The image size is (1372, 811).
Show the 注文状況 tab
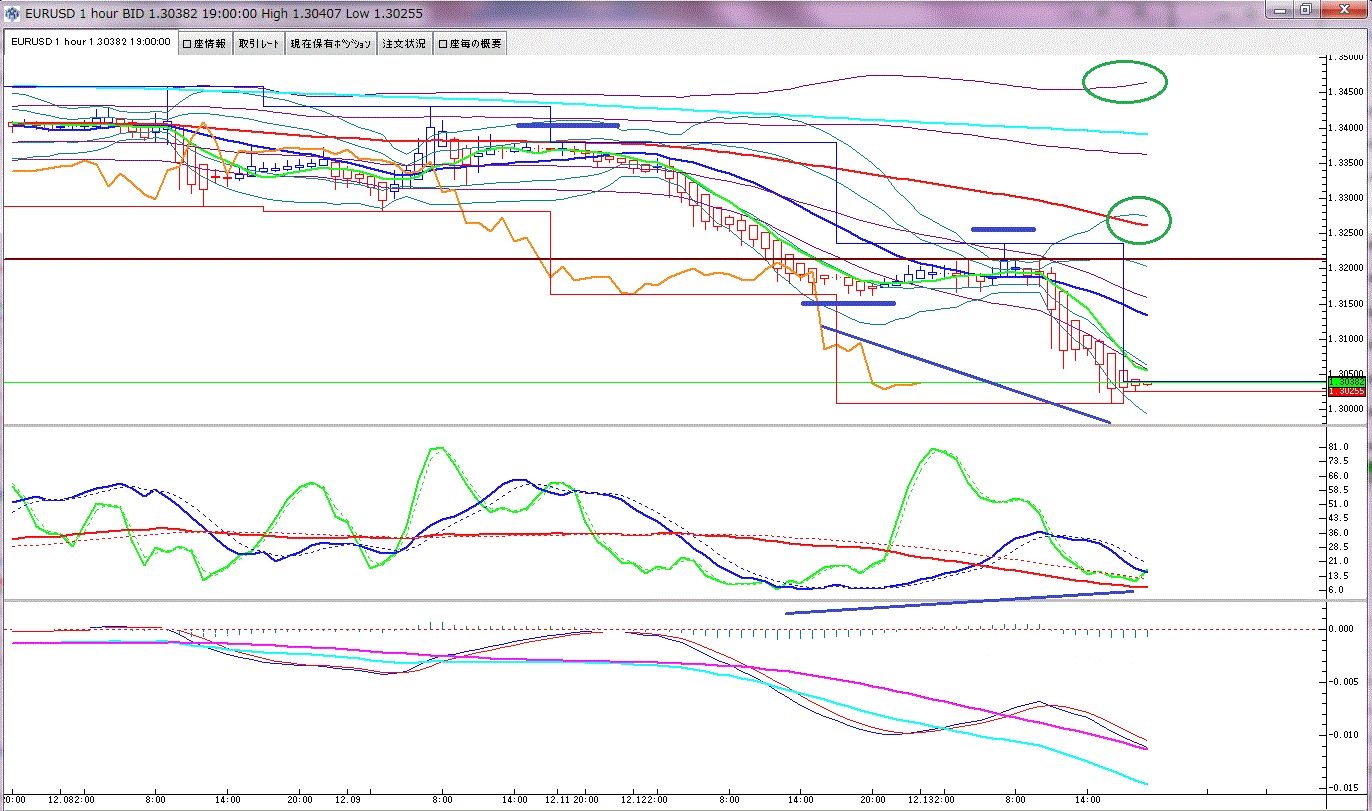404,43
